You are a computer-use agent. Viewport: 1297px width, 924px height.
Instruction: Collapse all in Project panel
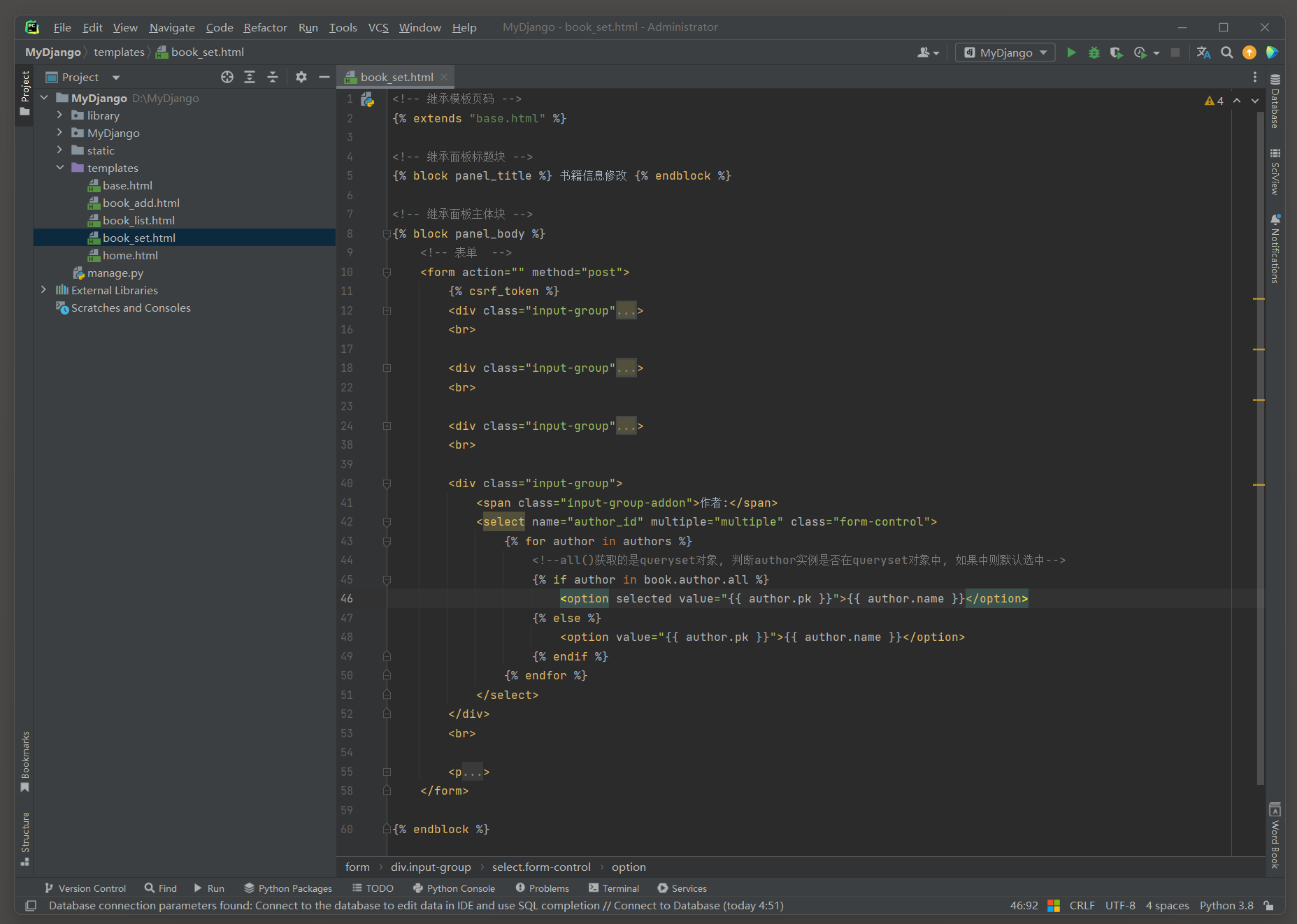273,77
